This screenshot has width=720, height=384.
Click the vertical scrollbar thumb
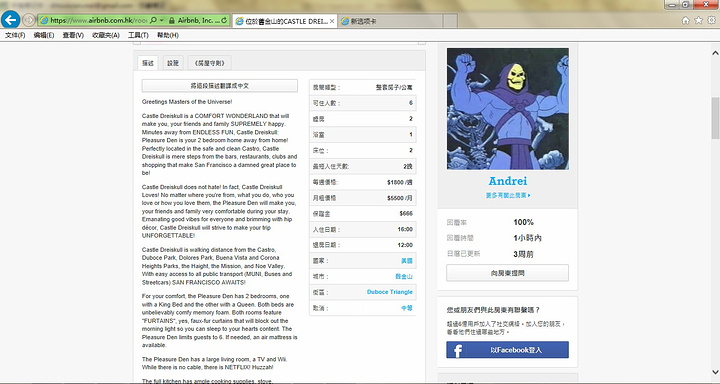click(715, 118)
